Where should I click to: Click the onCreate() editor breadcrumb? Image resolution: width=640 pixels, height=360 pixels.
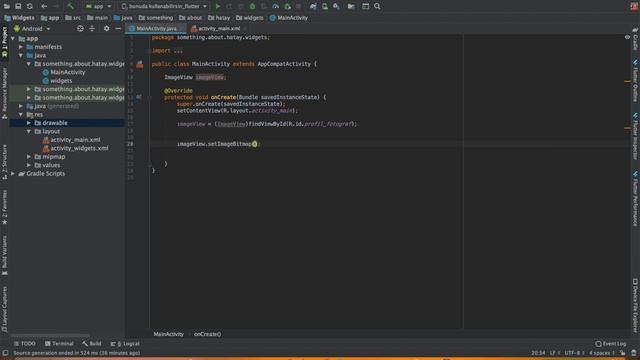(x=207, y=334)
